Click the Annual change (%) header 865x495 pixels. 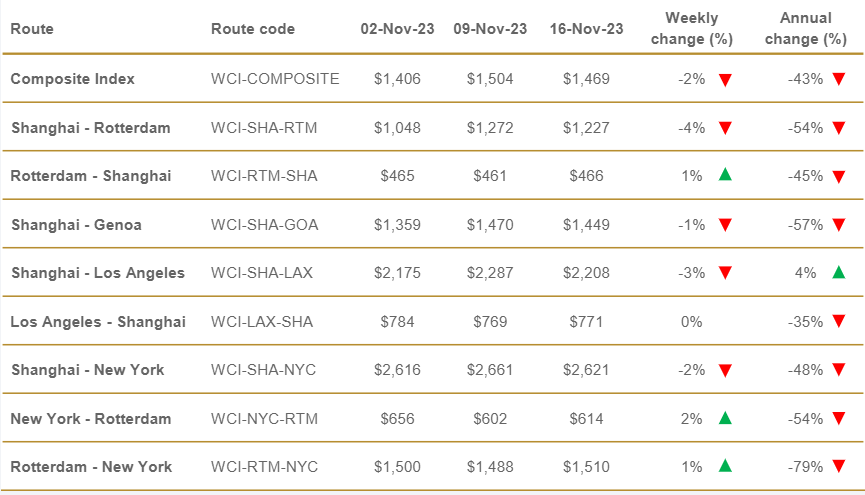(x=804, y=29)
